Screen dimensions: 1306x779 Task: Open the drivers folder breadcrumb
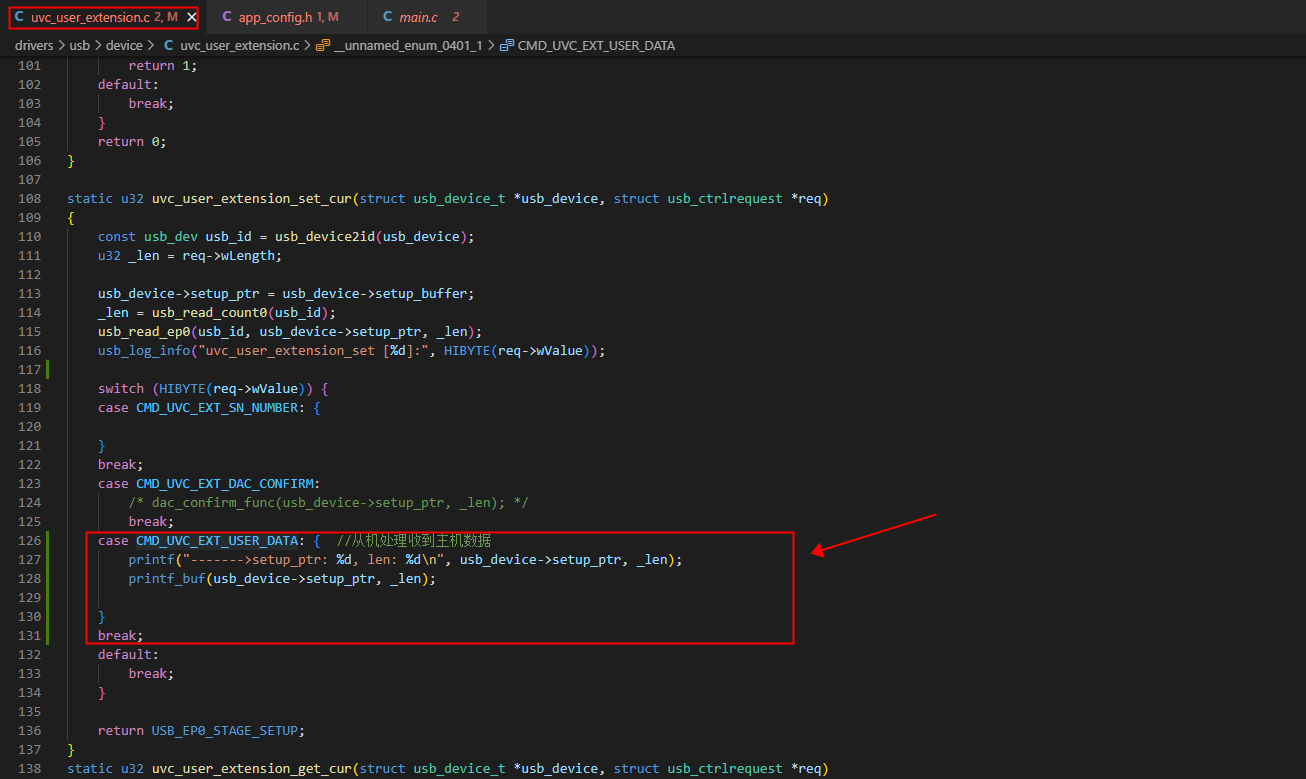(x=34, y=45)
